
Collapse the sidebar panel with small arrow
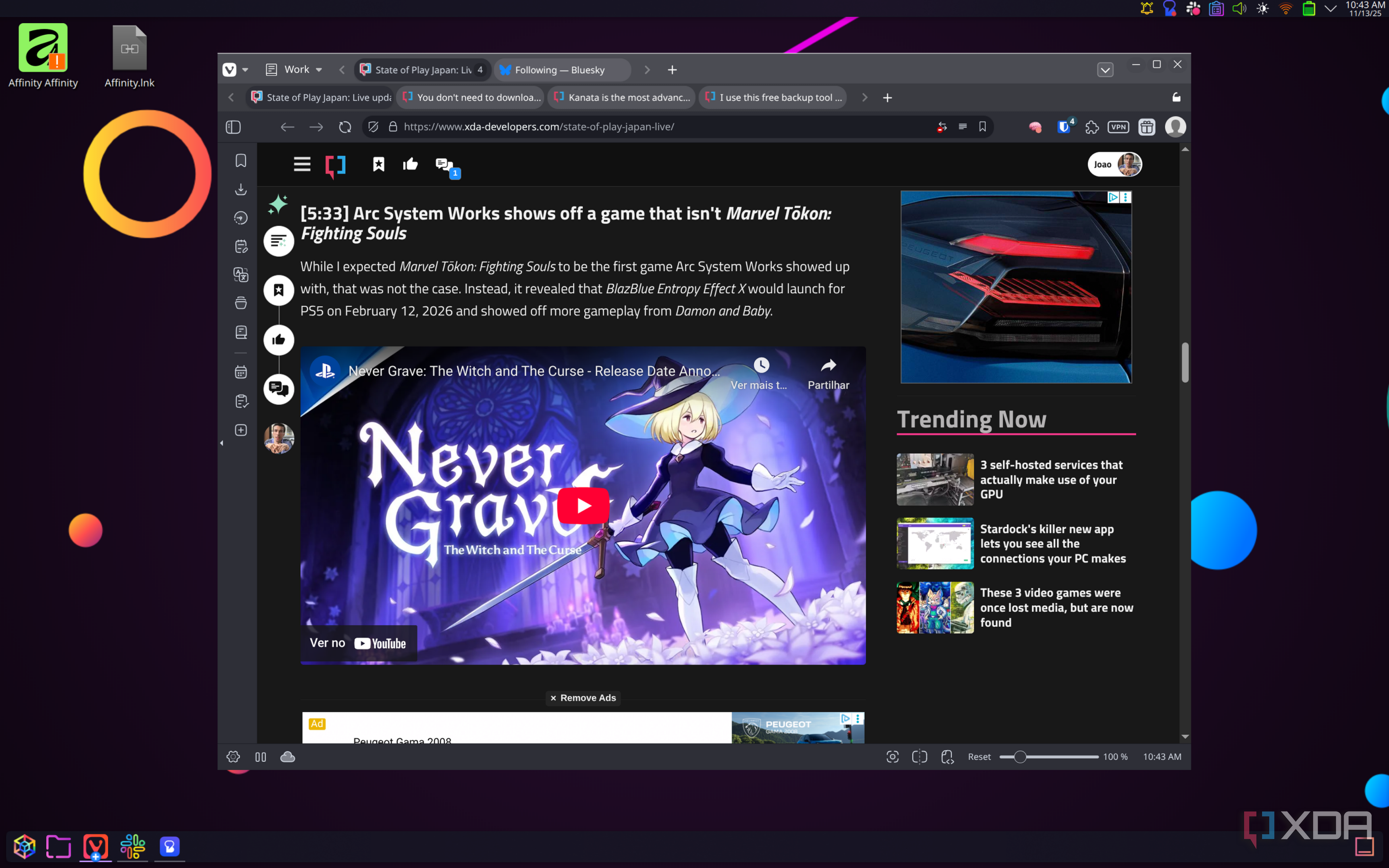pos(221,443)
